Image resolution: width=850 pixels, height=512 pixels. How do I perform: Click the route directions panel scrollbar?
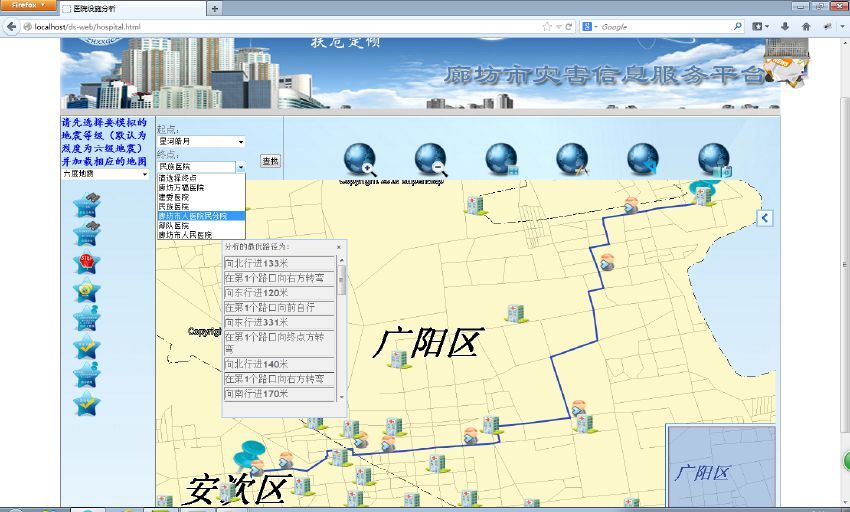pyautogui.click(x=341, y=330)
